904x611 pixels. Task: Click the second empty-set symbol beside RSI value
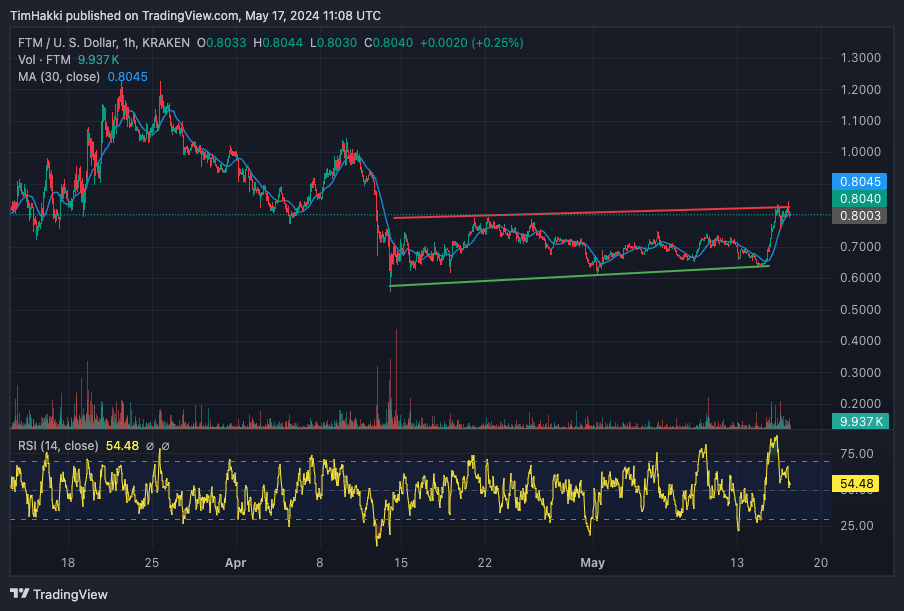click(165, 446)
